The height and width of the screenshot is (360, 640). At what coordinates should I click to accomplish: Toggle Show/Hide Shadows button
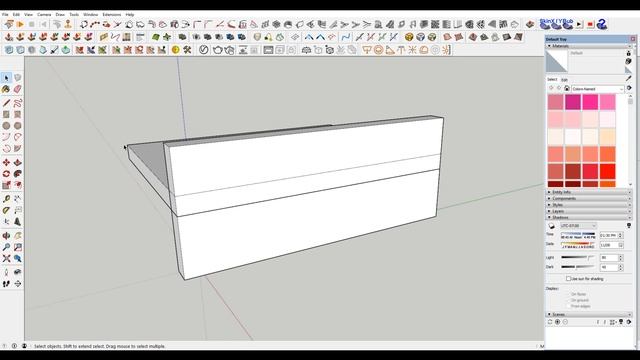pyautogui.click(x=551, y=226)
